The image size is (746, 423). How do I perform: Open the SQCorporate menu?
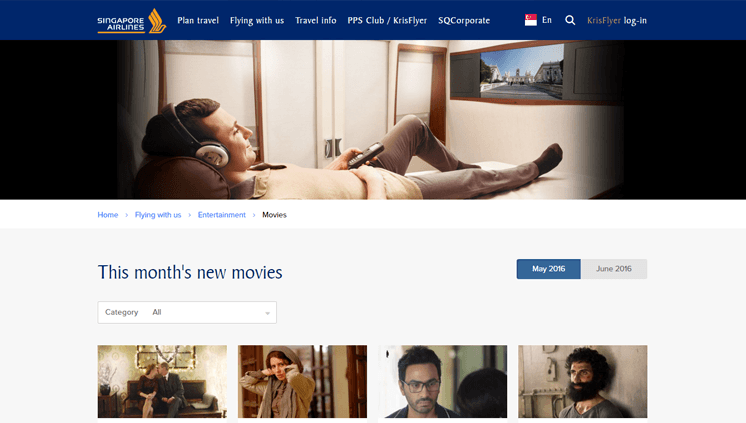pyautogui.click(x=464, y=20)
